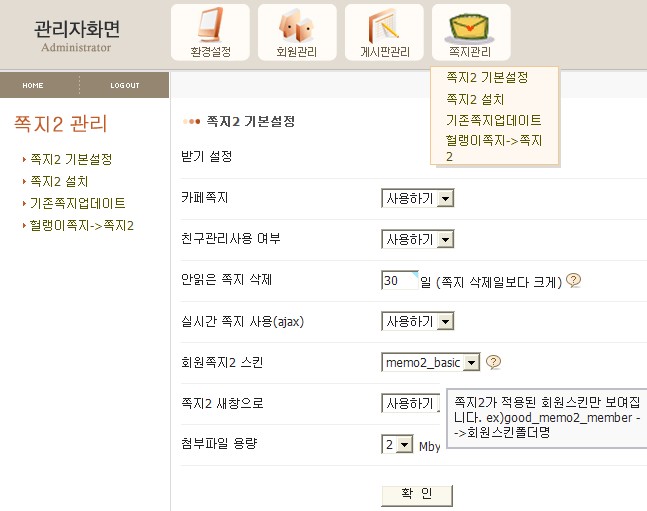Click the LOGOUT link
The image size is (647, 511).
point(125,85)
